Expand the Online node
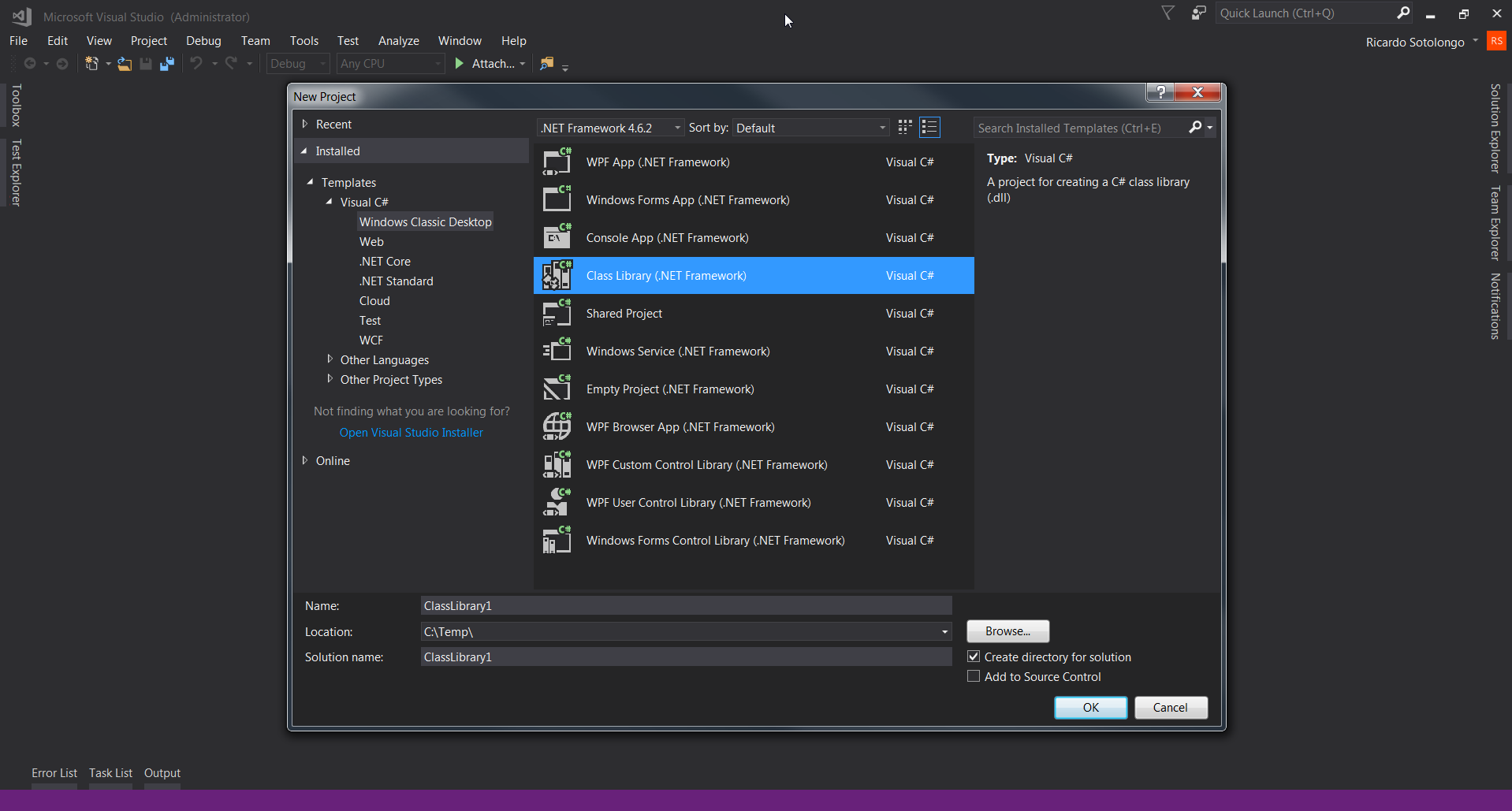This screenshot has height=811, width=1512. pyautogui.click(x=305, y=460)
